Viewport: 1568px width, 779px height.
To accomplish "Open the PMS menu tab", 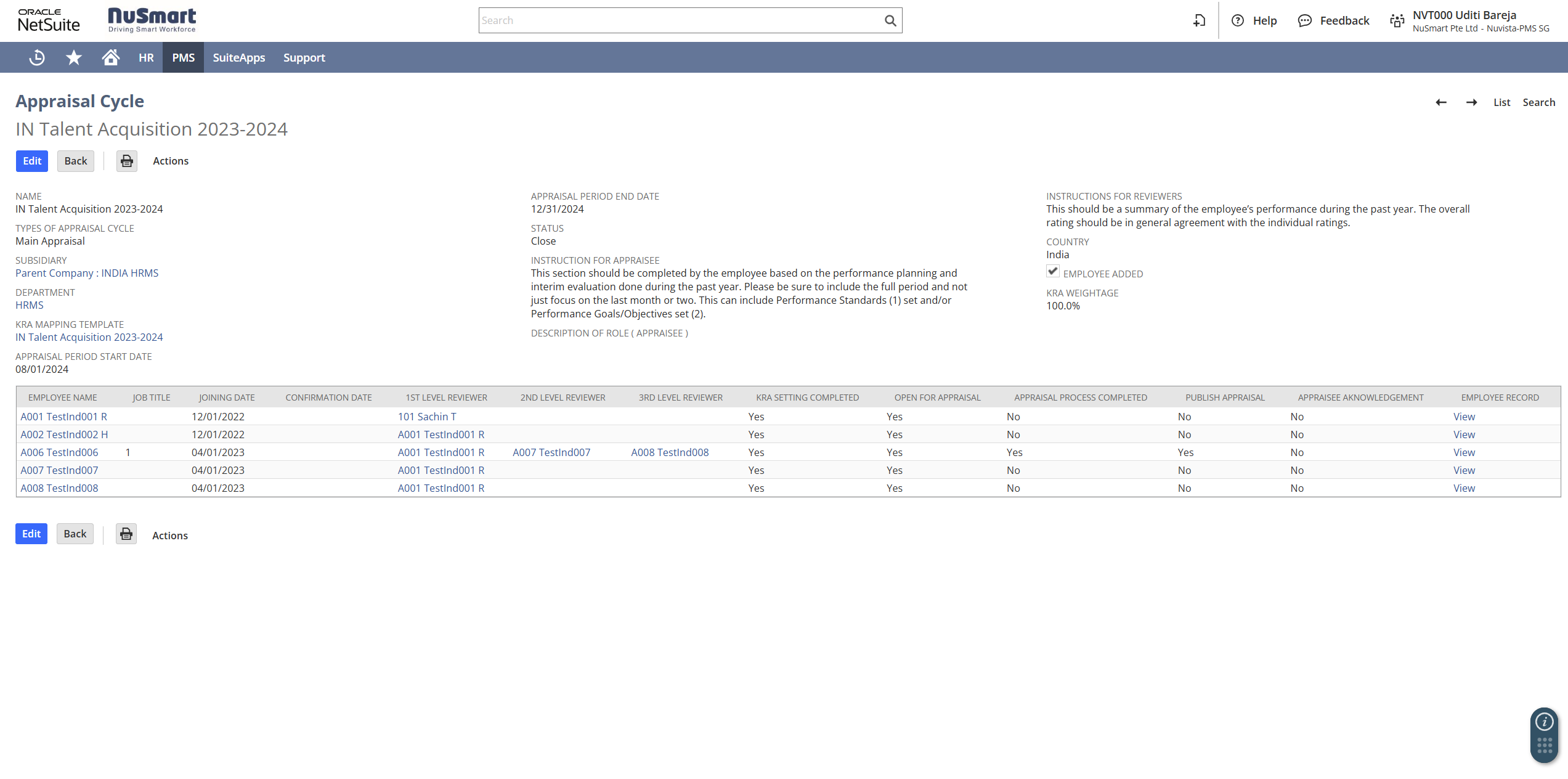I will pyautogui.click(x=183, y=57).
